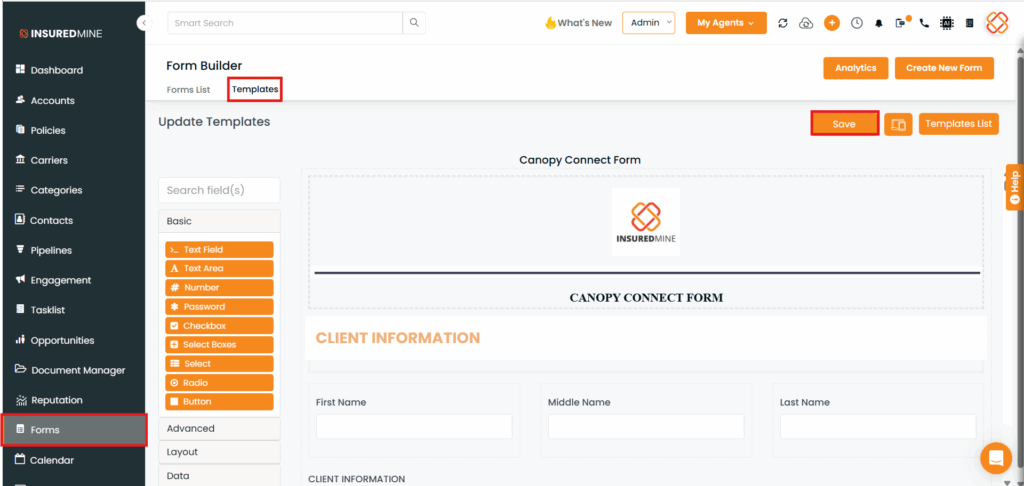This screenshot has height=486, width=1024.
Task: Click the Create New Form button
Action: click(944, 68)
